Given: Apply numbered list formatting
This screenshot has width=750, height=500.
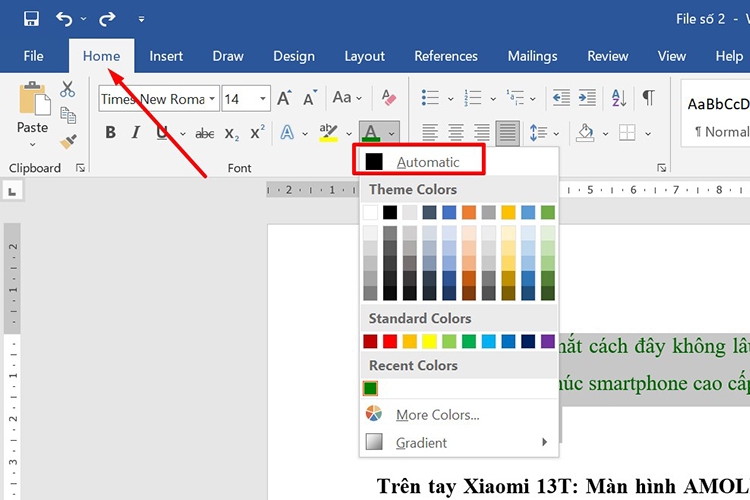Looking at the screenshot, I should (473, 98).
